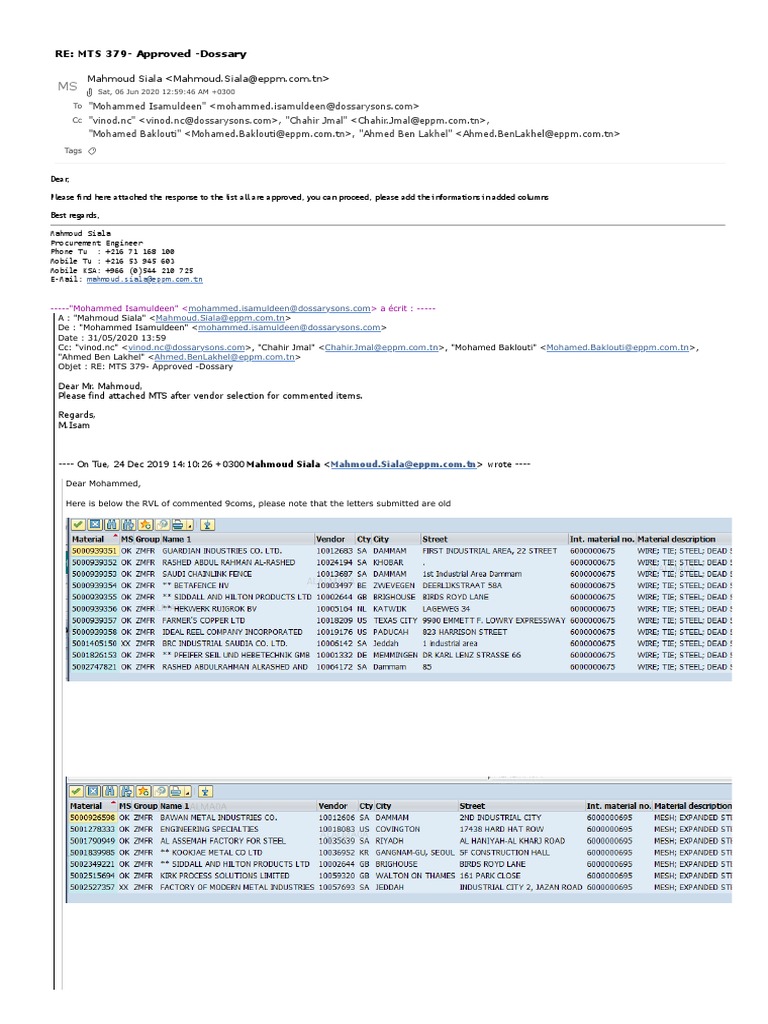The image size is (768, 1024).
Task: Click the MS sender avatar initials
Action: tap(67, 86)
